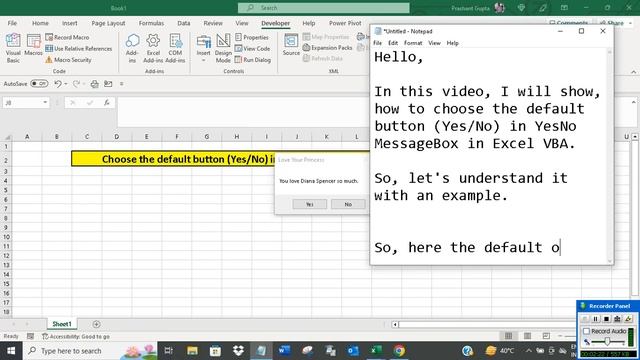Open Excel Add-ins manager
The height and width of the screenshot is (360, 640).
click(x=153, y=48)
